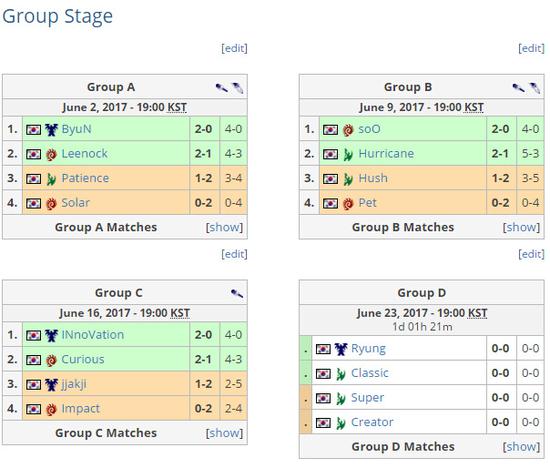The height and width of the screenshot is (468, 550).
Task: Show the Group A Matches list
Action: point(224,227)
